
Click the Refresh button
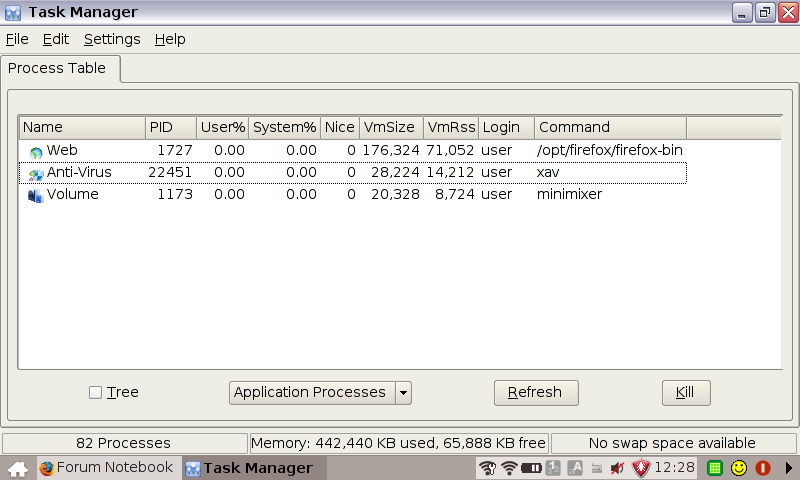[536, 393]
